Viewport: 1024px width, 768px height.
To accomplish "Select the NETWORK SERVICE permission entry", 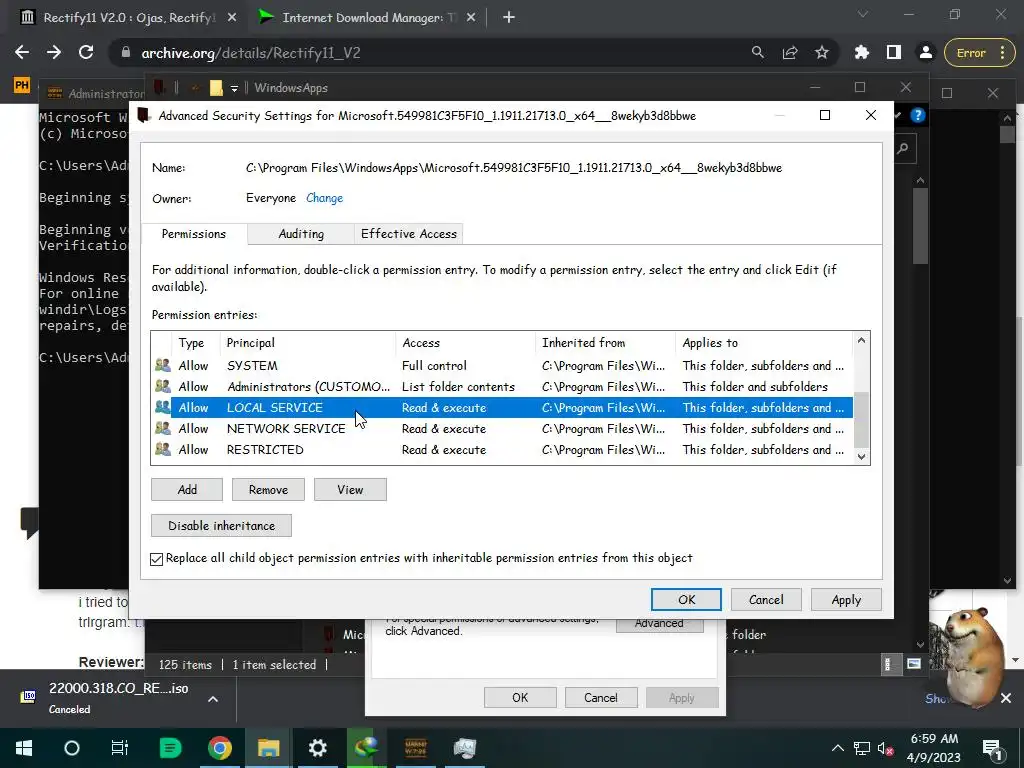I will click(x=502, y=428).
